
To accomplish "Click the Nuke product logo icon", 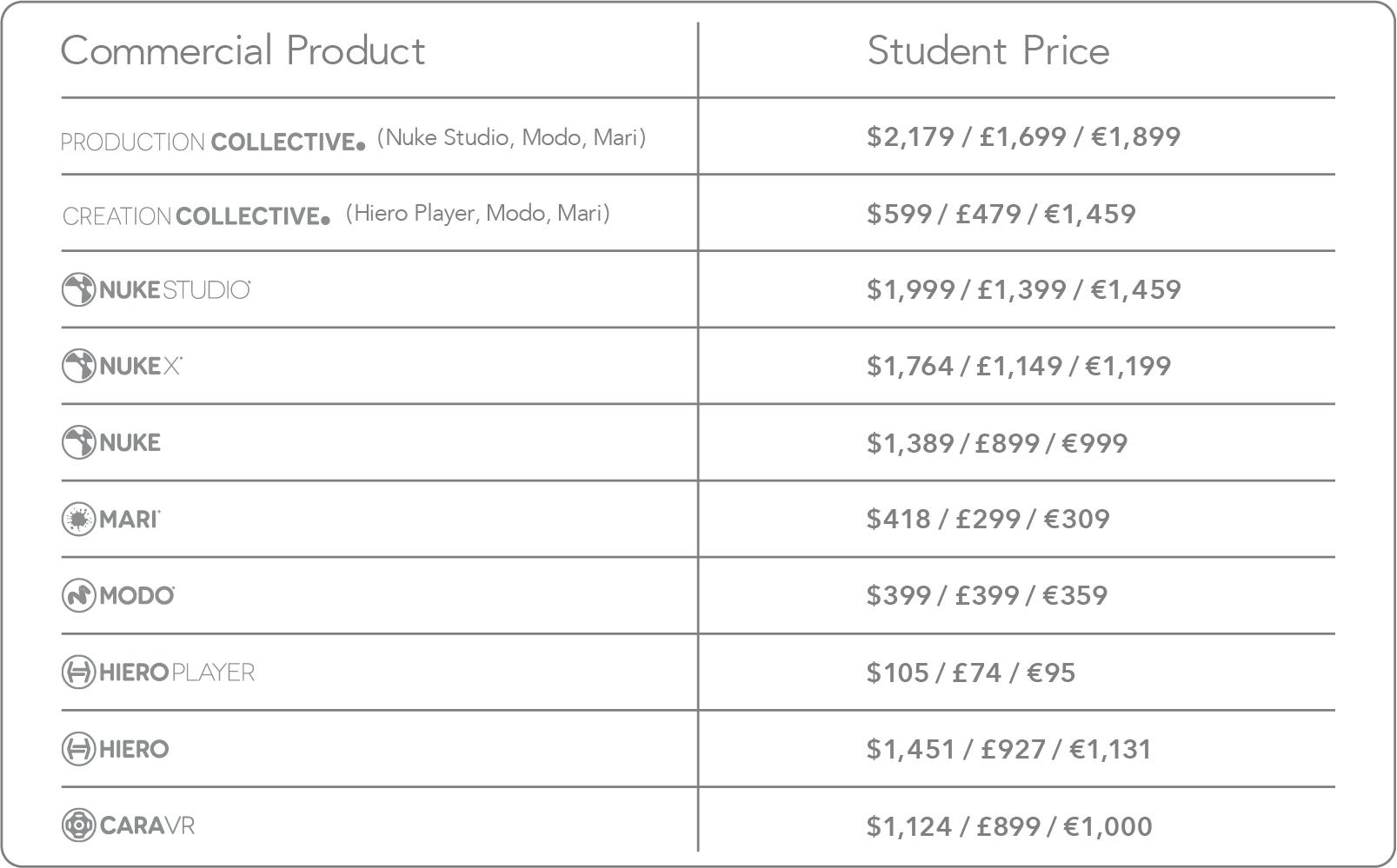I will 78,442.
